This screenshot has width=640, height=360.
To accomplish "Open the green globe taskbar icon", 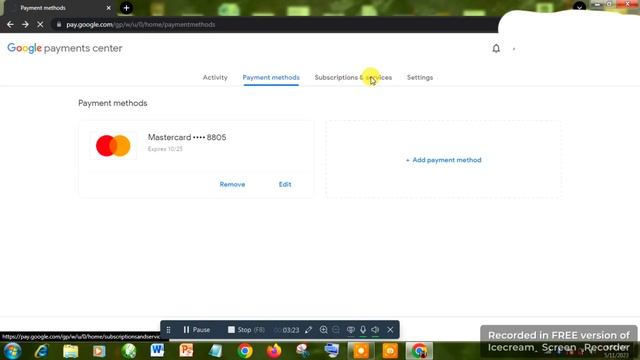I will [129, 351].
